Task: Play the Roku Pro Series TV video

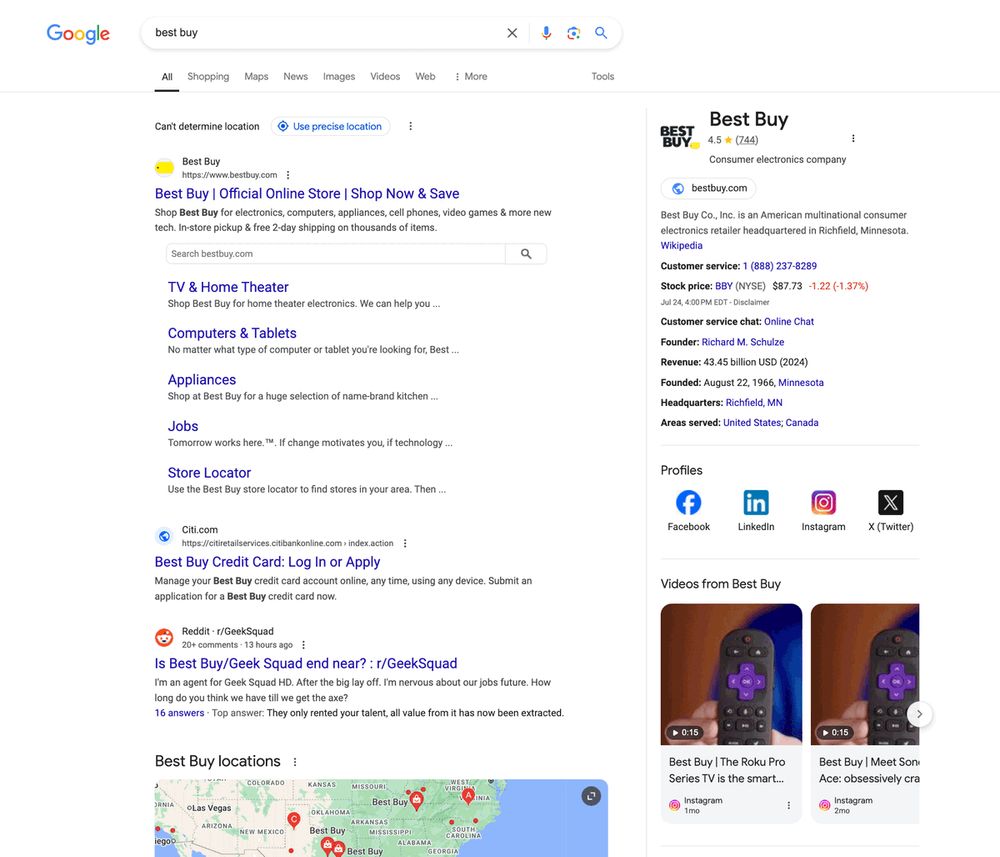Action: [732, 674]
